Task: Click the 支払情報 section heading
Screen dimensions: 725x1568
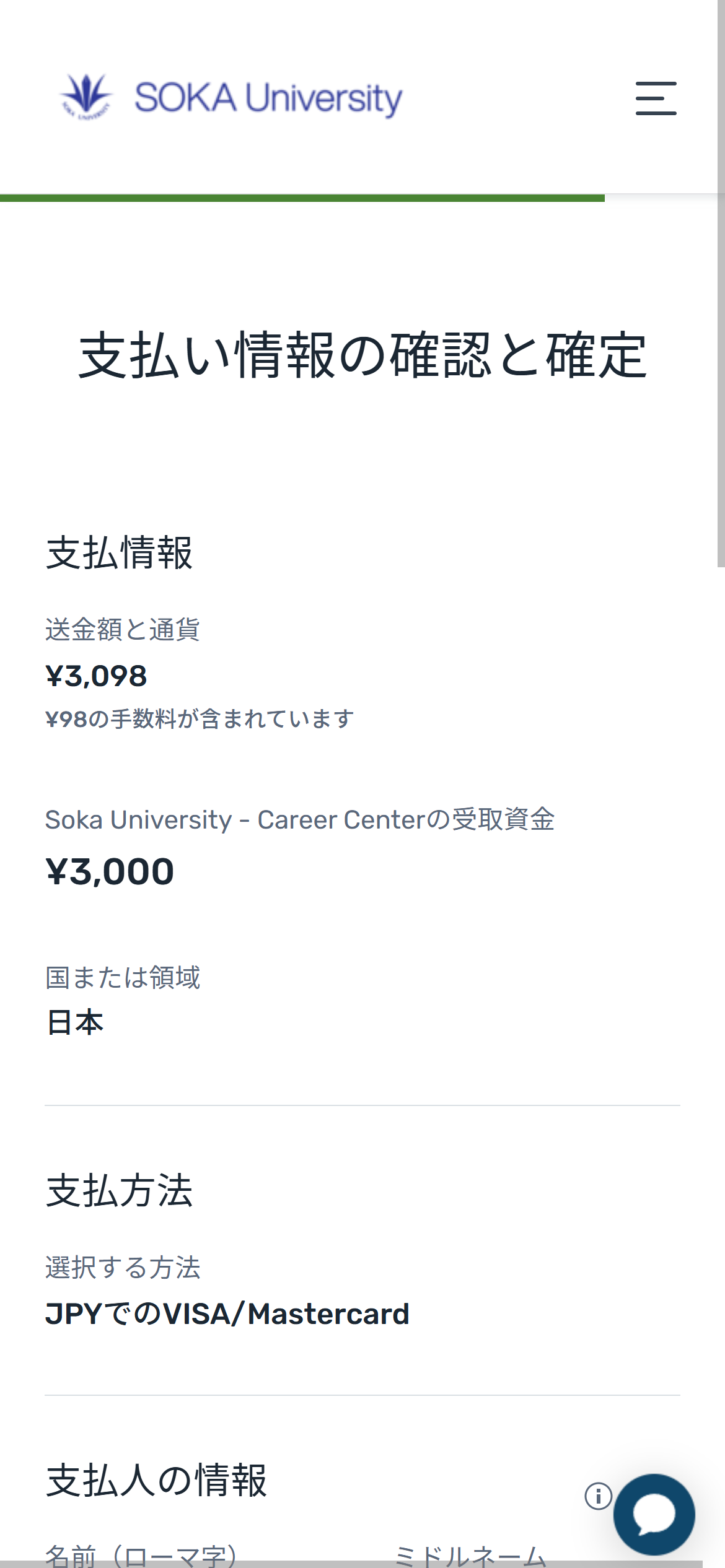Action: coord(119,552)
